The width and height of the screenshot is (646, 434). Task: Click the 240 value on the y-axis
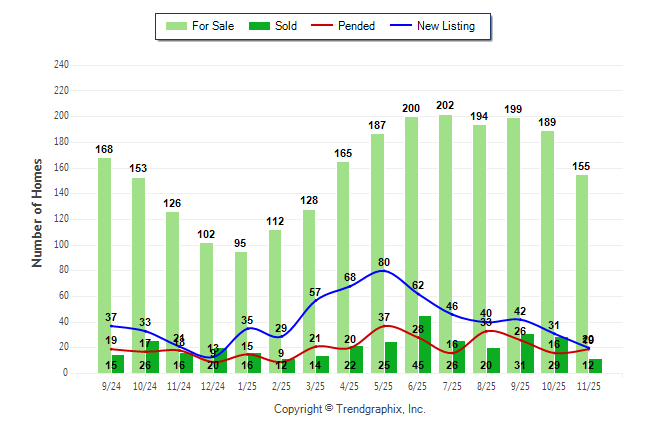pyautogui.click(x=62, y=65)
